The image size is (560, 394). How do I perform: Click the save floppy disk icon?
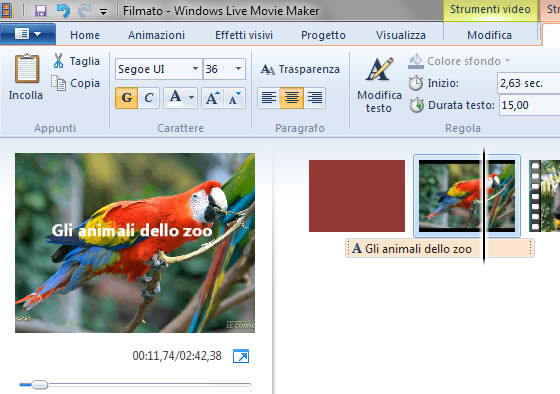(40, 11)
